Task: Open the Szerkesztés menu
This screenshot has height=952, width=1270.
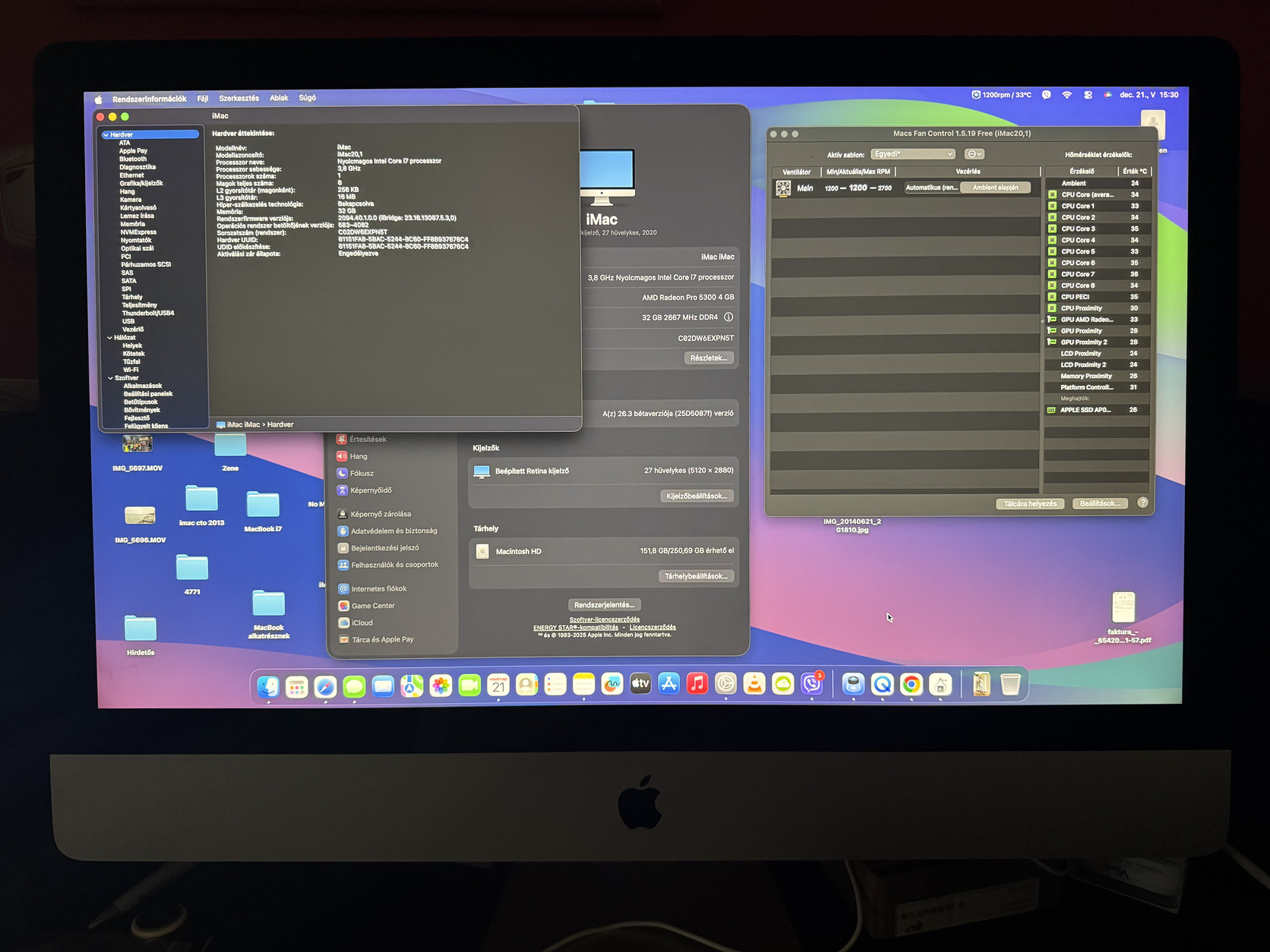Action: 239,98
